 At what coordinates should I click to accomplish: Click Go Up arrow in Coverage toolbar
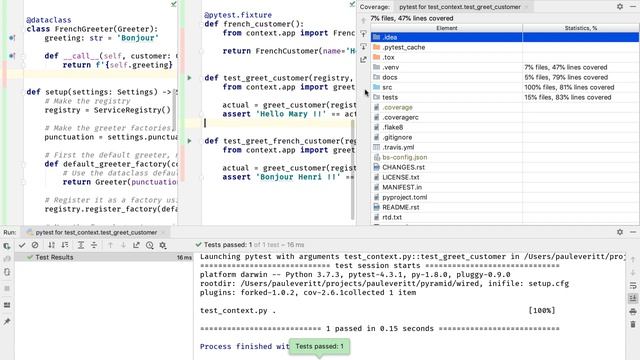[x=363, y=20]
